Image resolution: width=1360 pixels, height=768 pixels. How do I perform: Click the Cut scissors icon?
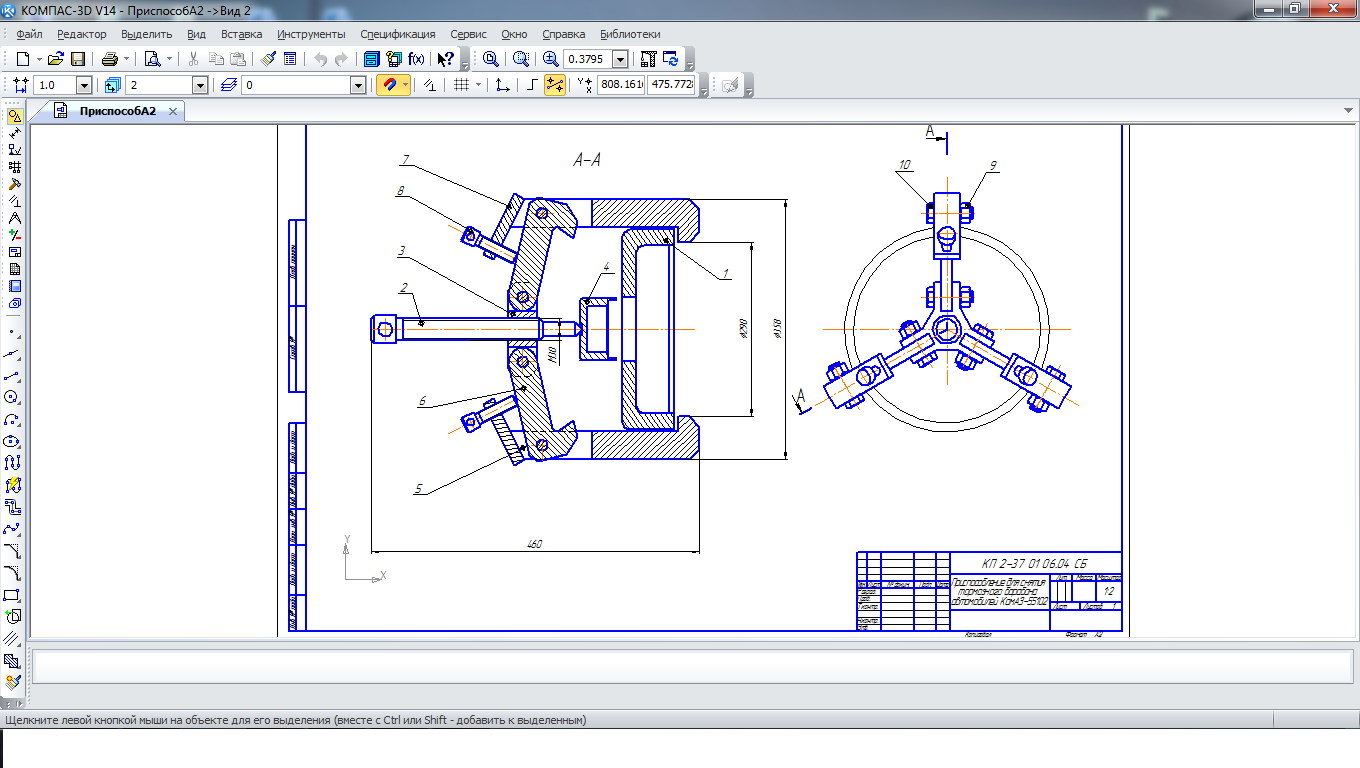(194, 59)
